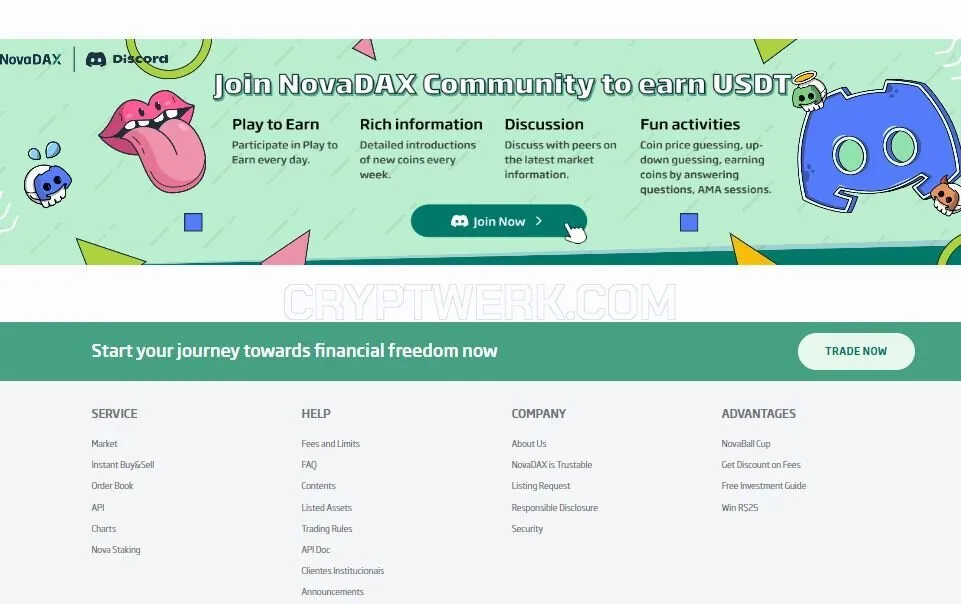Viewport: 961px width, 604px height.
Task: Open the Contents link under Help
Action: [x=318, y=486]
